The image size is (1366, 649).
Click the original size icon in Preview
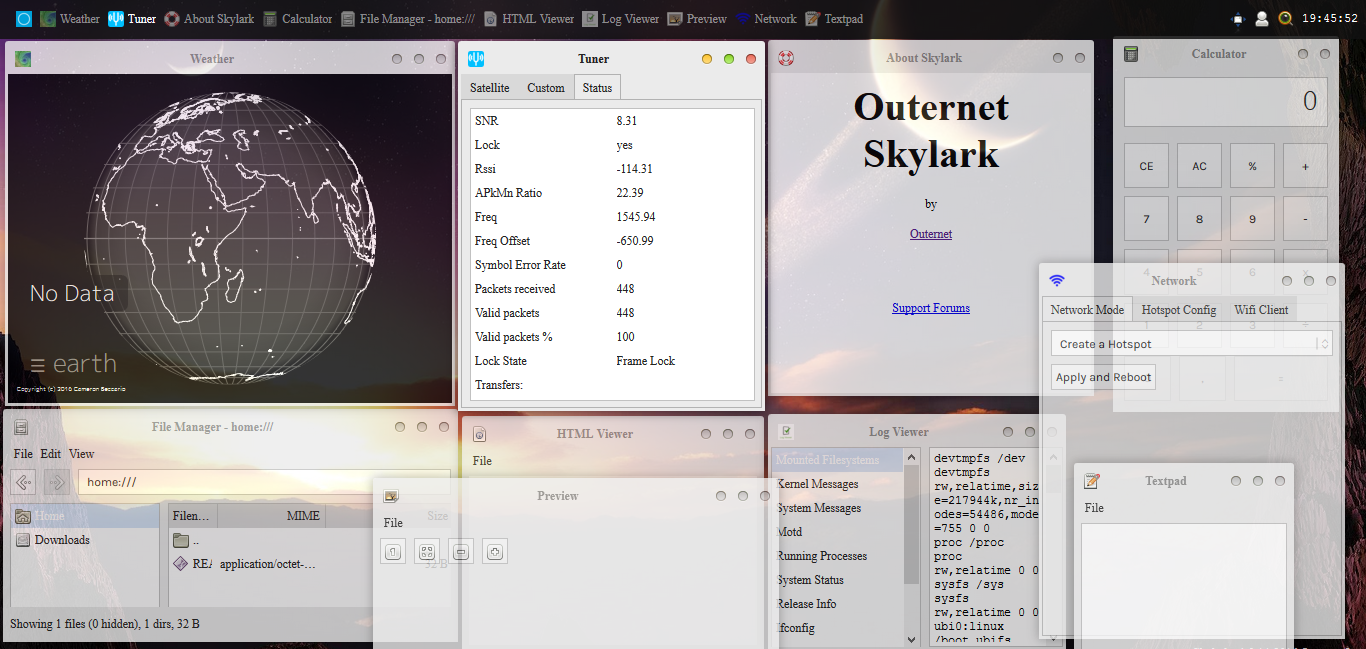point(393,551)
